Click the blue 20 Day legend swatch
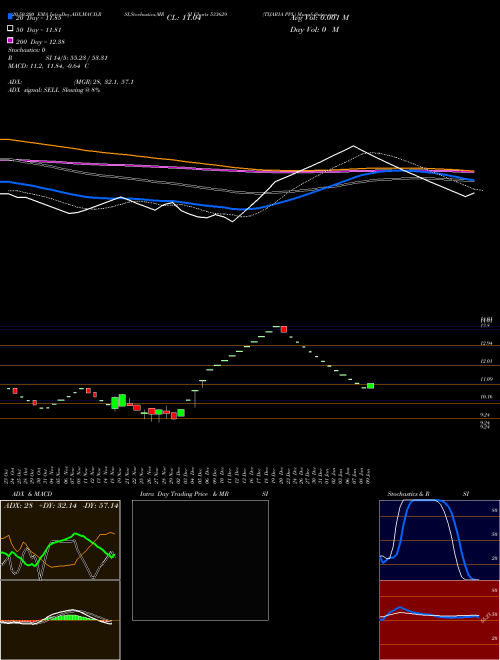 coord(11,17)
